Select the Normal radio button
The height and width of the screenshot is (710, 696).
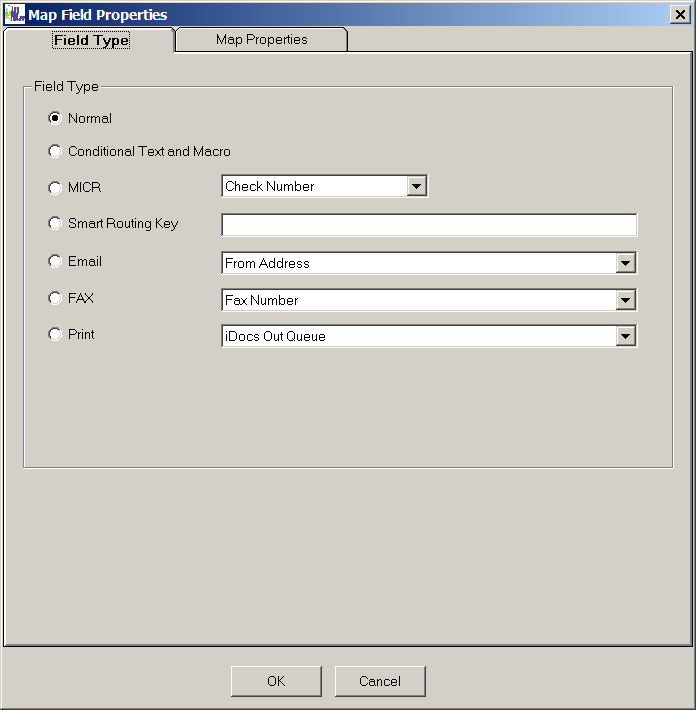(x=55, y=118)
